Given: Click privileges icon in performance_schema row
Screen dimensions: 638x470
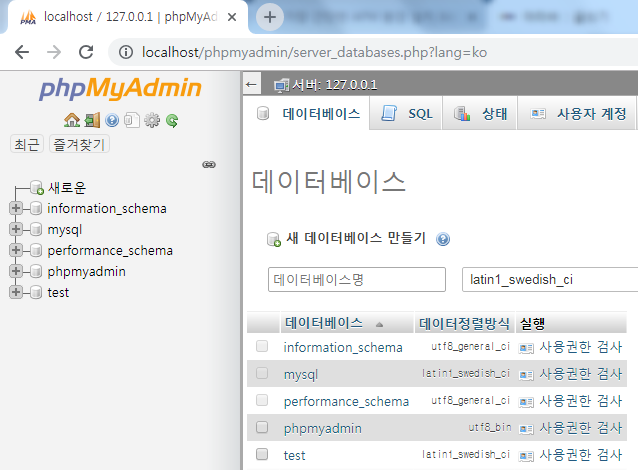Looking at the screenshot, I should point(526,402).
